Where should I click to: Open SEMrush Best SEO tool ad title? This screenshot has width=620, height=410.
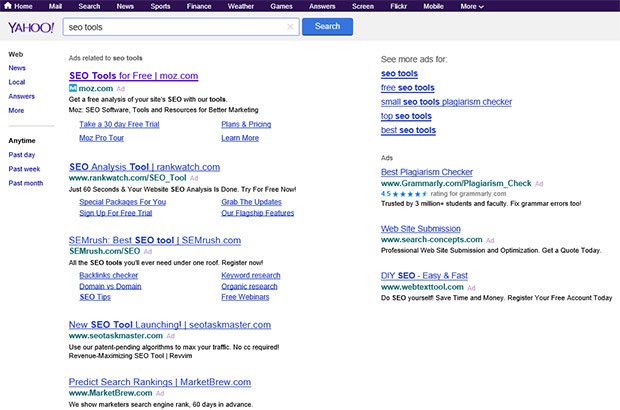click(155, 240)
